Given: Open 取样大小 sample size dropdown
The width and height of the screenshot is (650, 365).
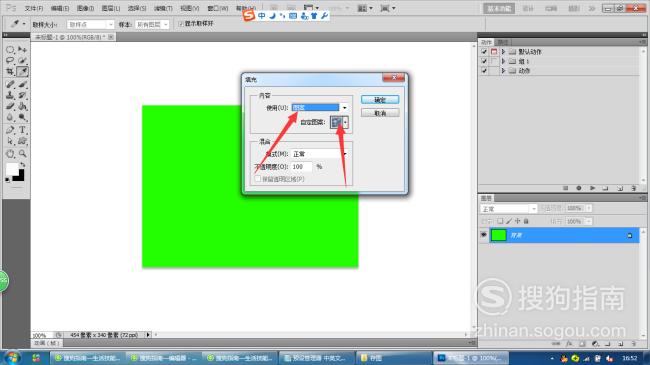Looking at the screenshot, I should (x=90, y=24).
